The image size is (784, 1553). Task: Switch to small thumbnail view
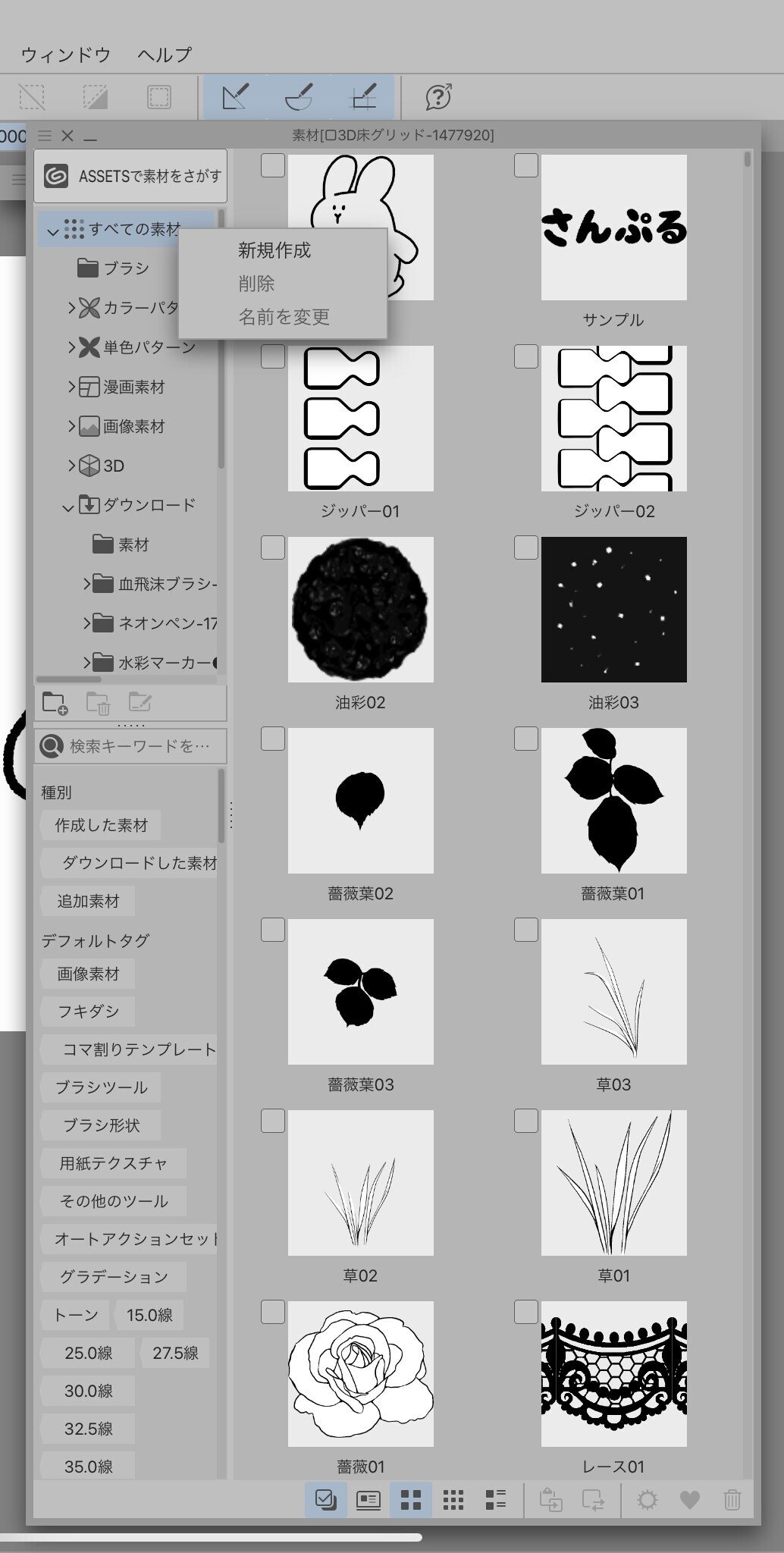pos(453,1499)
